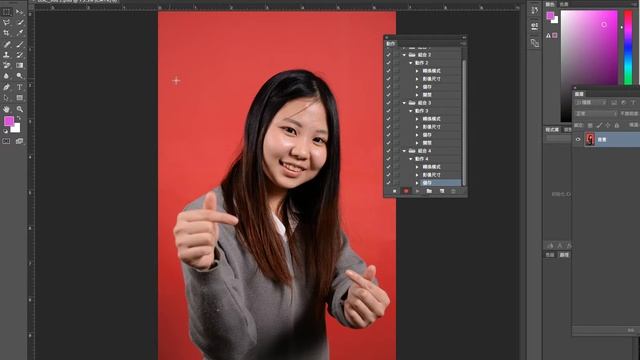Collapse the 動作 2 action
The height and width of the screenshot is (360, 640).
tap(411, 63)
